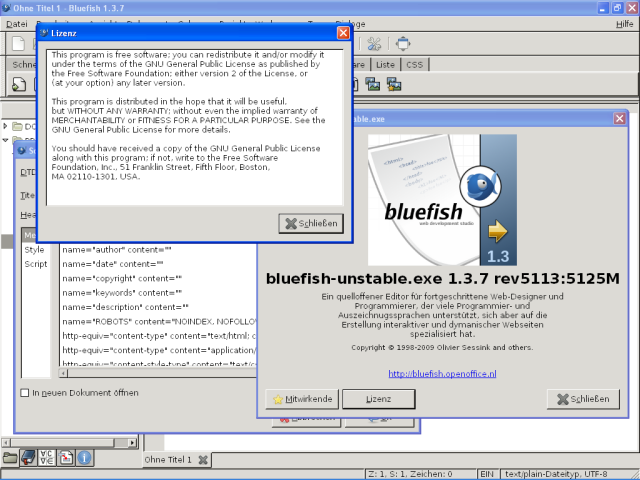640x480 pixels.
Task: Open the snippets sidebar tab icon
Action: coord(66,458)
